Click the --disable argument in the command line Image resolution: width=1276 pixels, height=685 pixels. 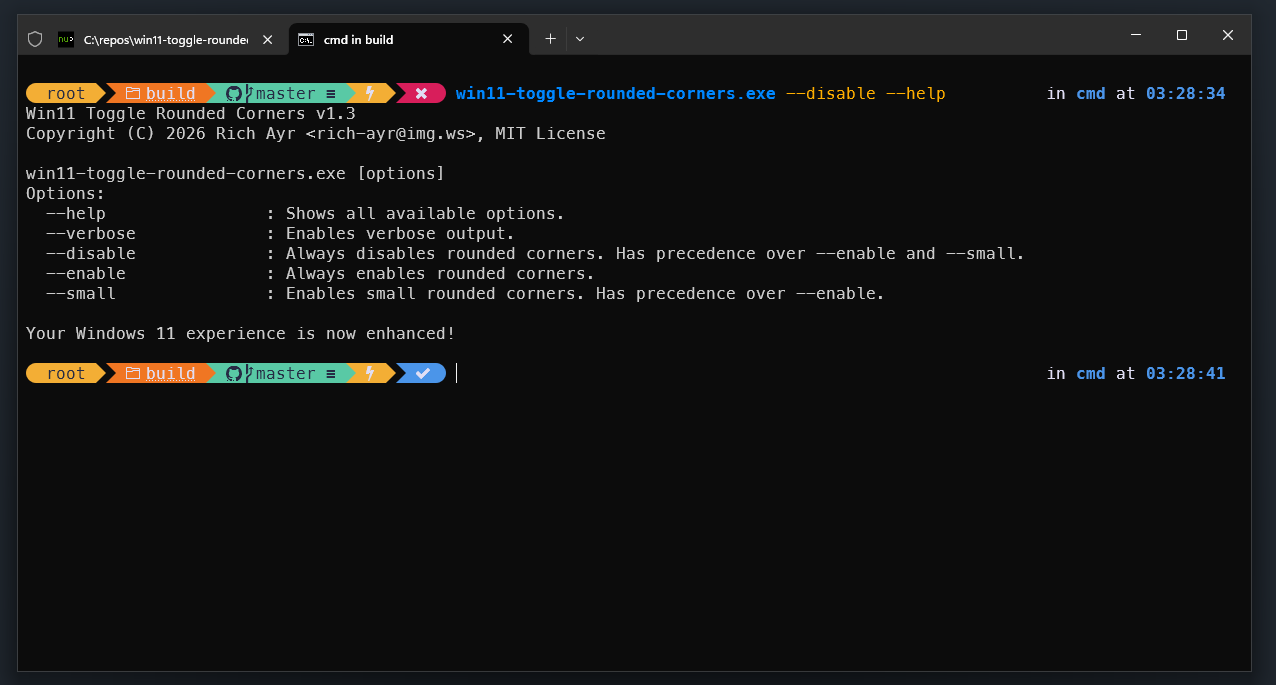click(x=831, y=93)
